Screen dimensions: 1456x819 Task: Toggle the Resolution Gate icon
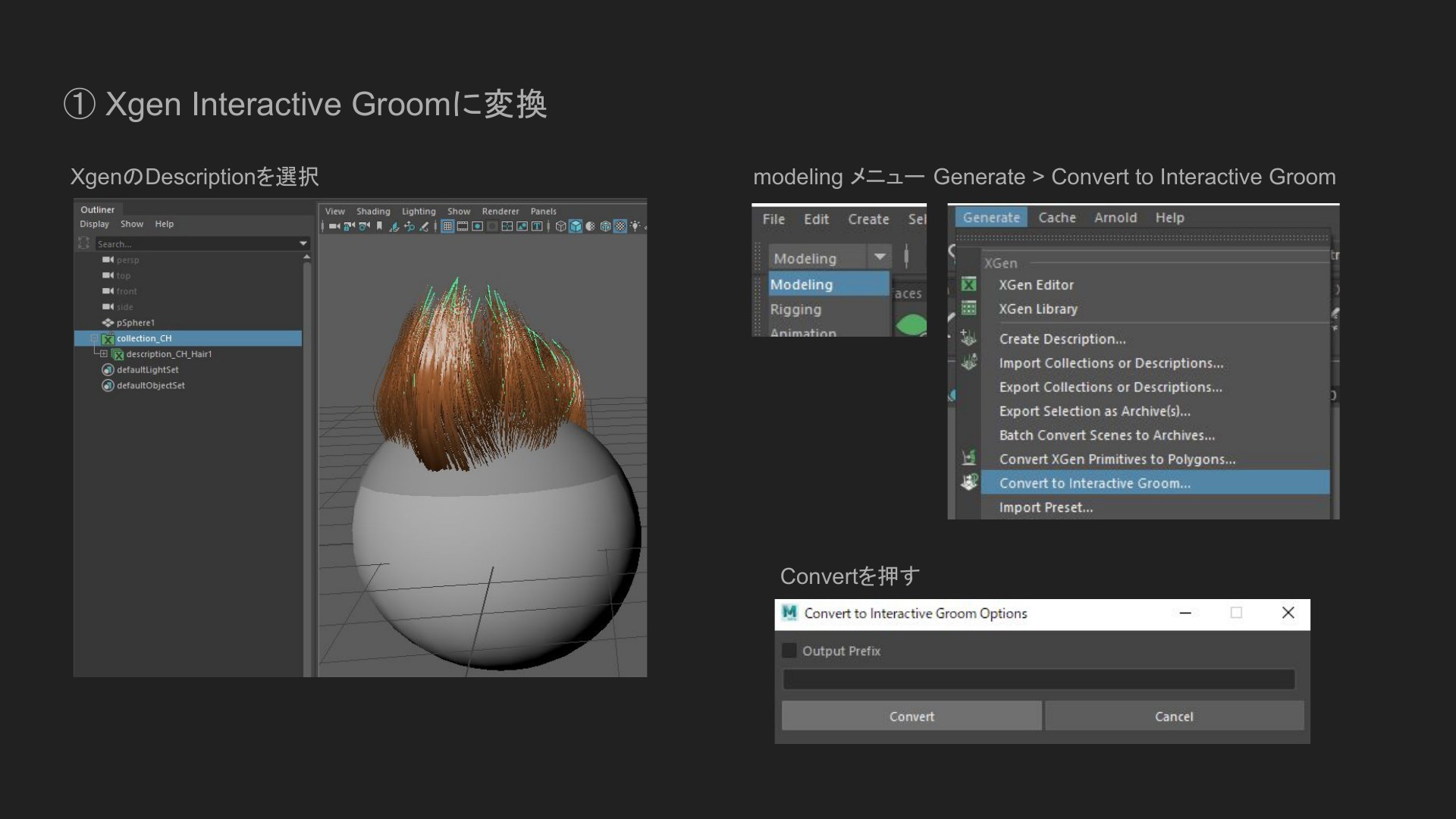(477, 226)
